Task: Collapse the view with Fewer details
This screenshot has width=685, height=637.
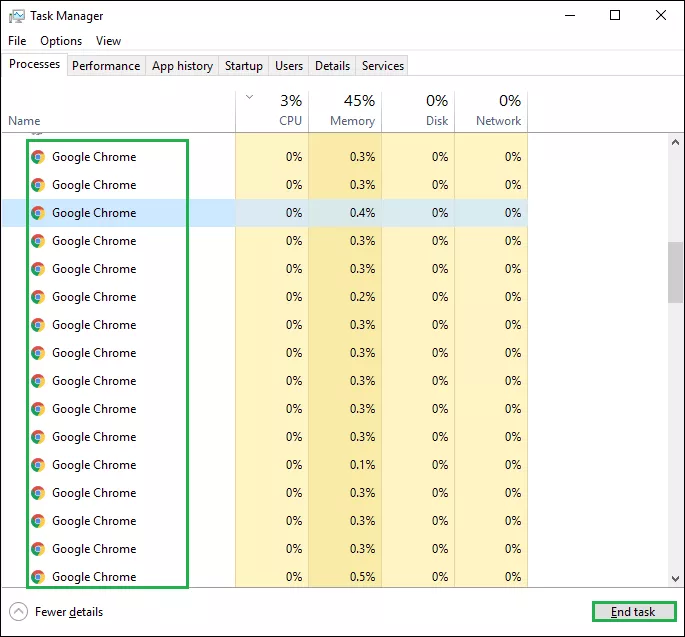Action: tap(56, 612)
